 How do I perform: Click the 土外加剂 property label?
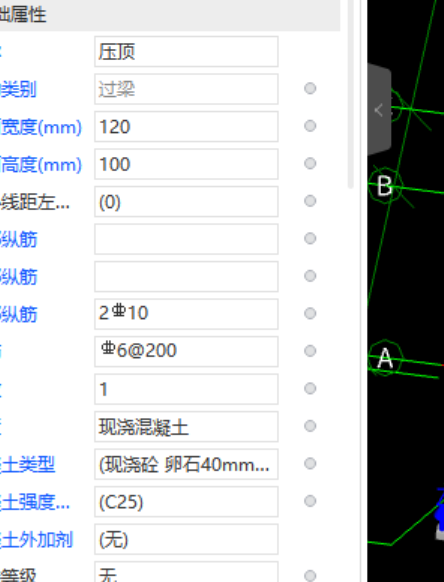pyautogui.click(x=36, y=539)
